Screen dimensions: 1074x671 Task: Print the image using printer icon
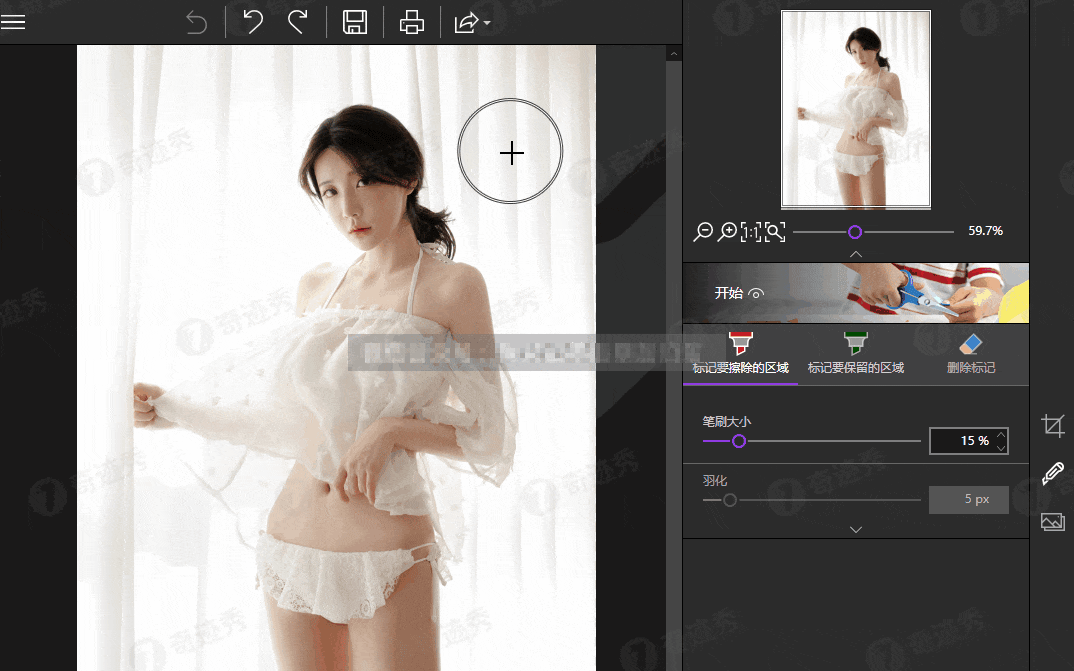tap(412, 22)
